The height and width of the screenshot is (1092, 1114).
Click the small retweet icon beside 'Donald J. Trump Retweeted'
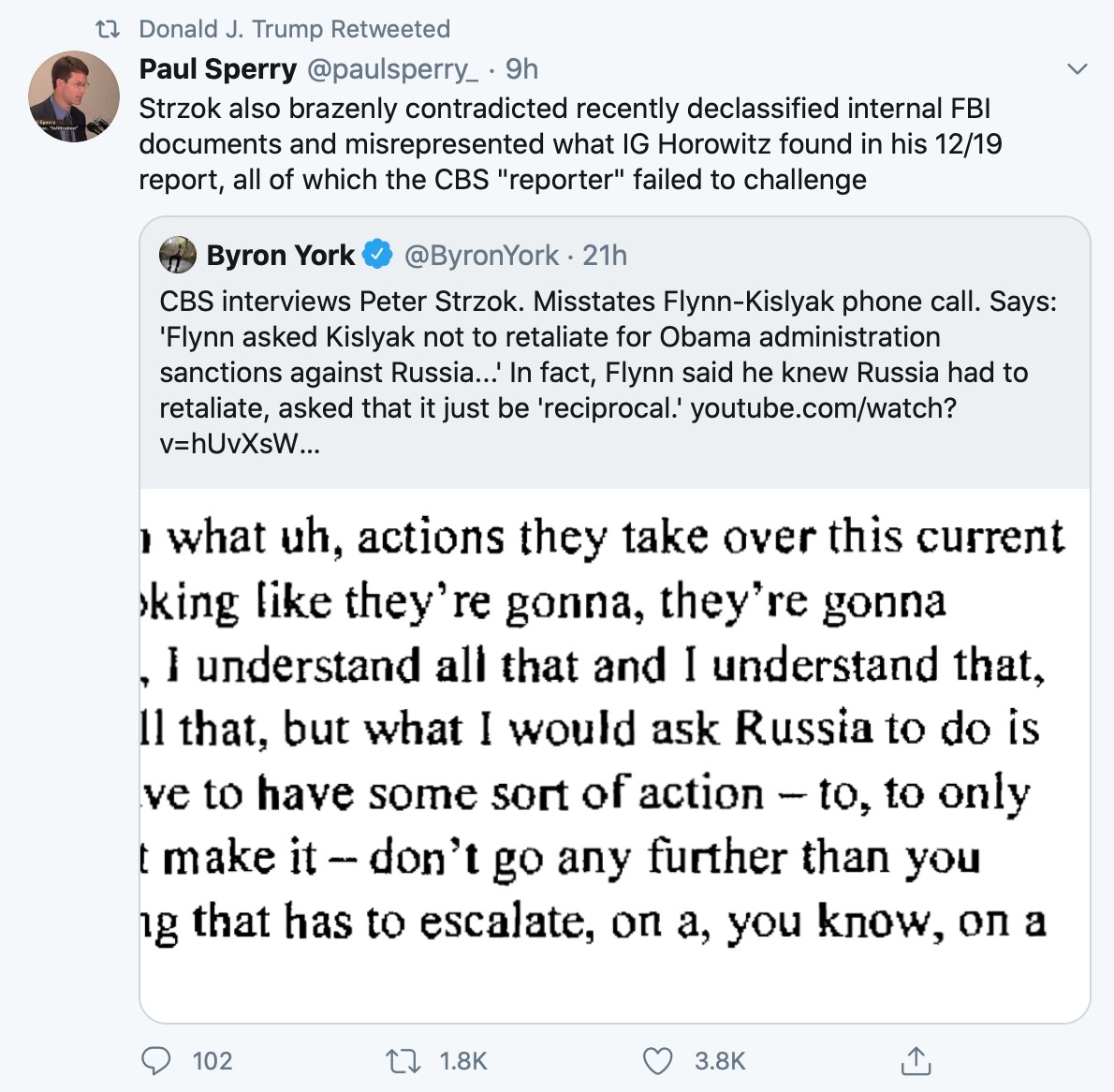click(109, 29)
